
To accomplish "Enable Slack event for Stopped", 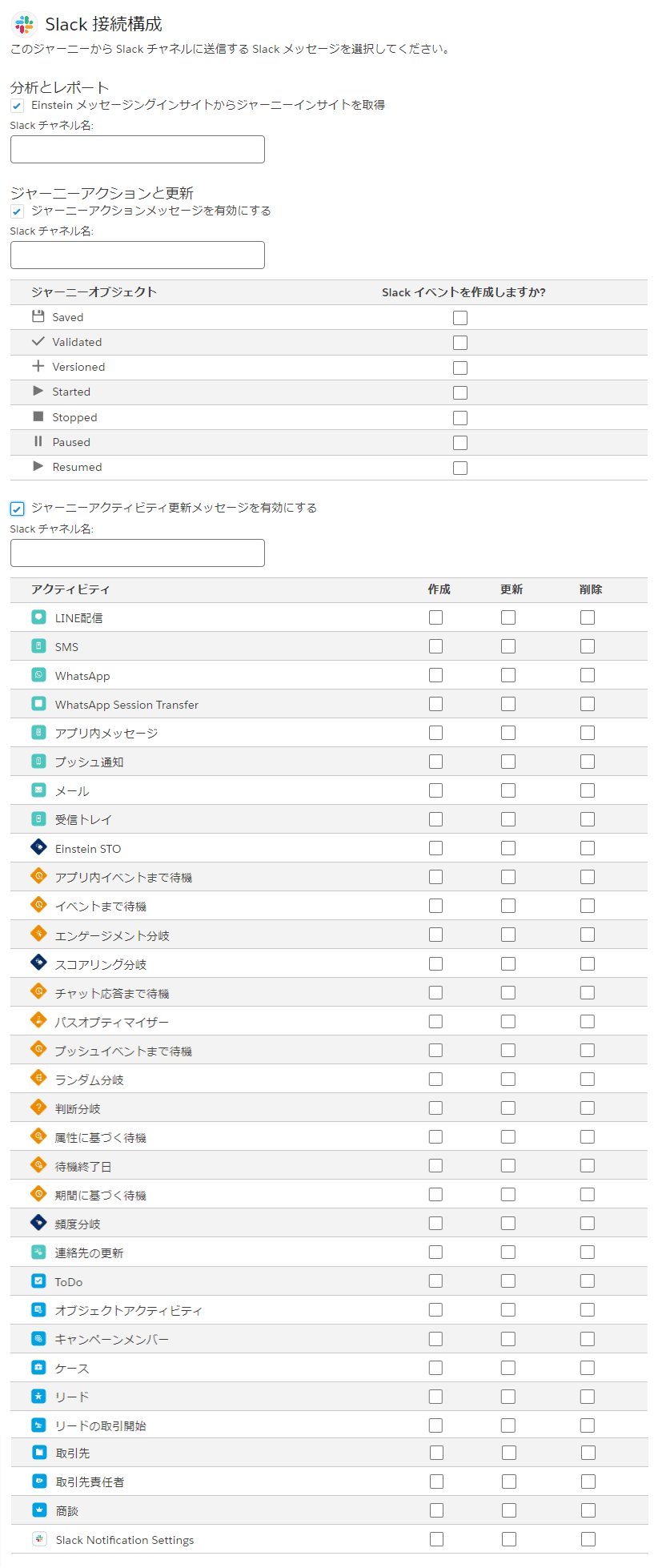I will coord(460,418).
